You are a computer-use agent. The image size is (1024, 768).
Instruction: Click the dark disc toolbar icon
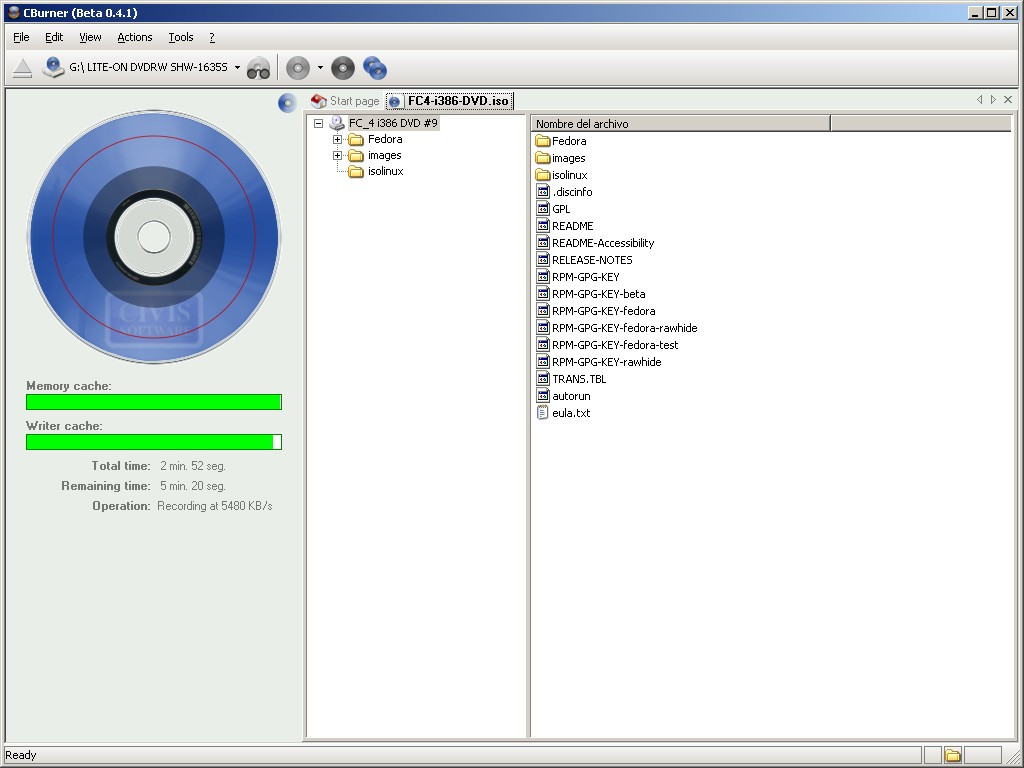point(343,68)
